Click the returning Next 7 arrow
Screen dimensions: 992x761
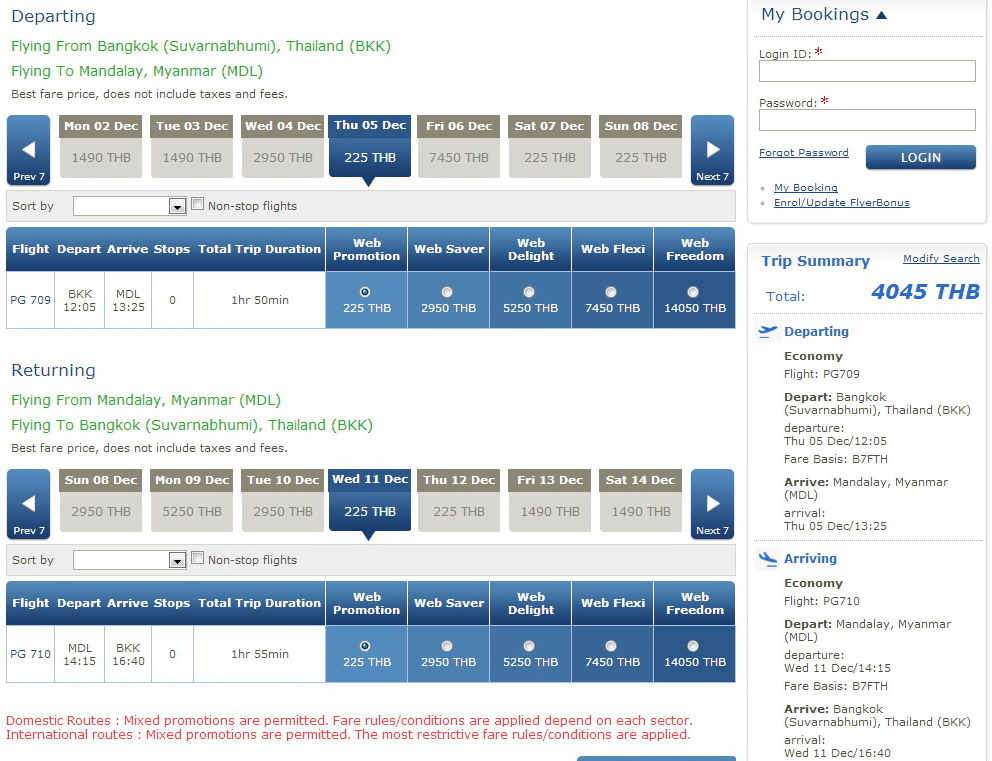(x=712, y=504)
